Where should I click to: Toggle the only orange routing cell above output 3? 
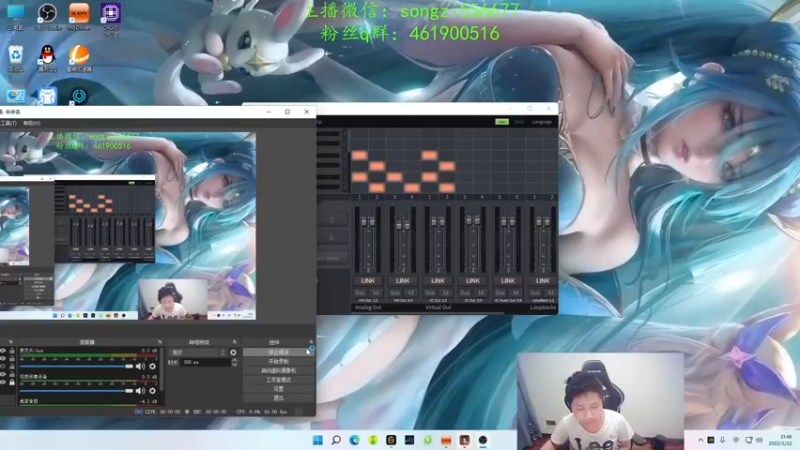click(x=394, y=177)
